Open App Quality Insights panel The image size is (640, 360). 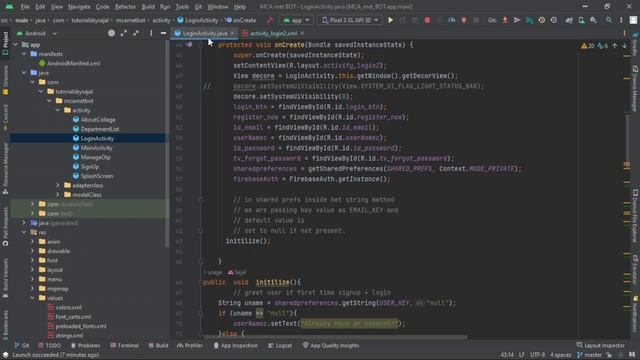pos(331,345)
